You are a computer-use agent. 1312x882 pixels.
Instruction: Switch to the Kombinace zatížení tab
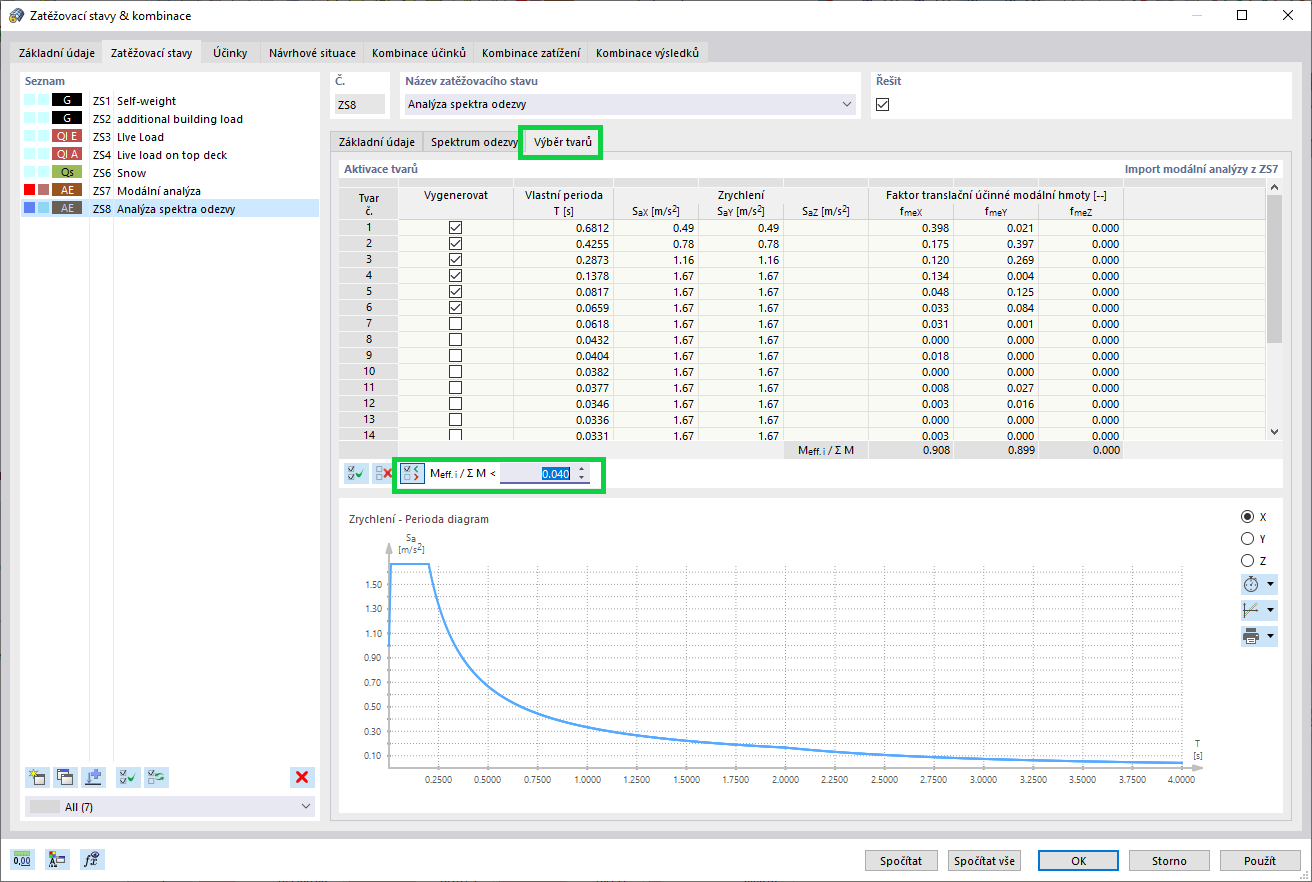530,52
